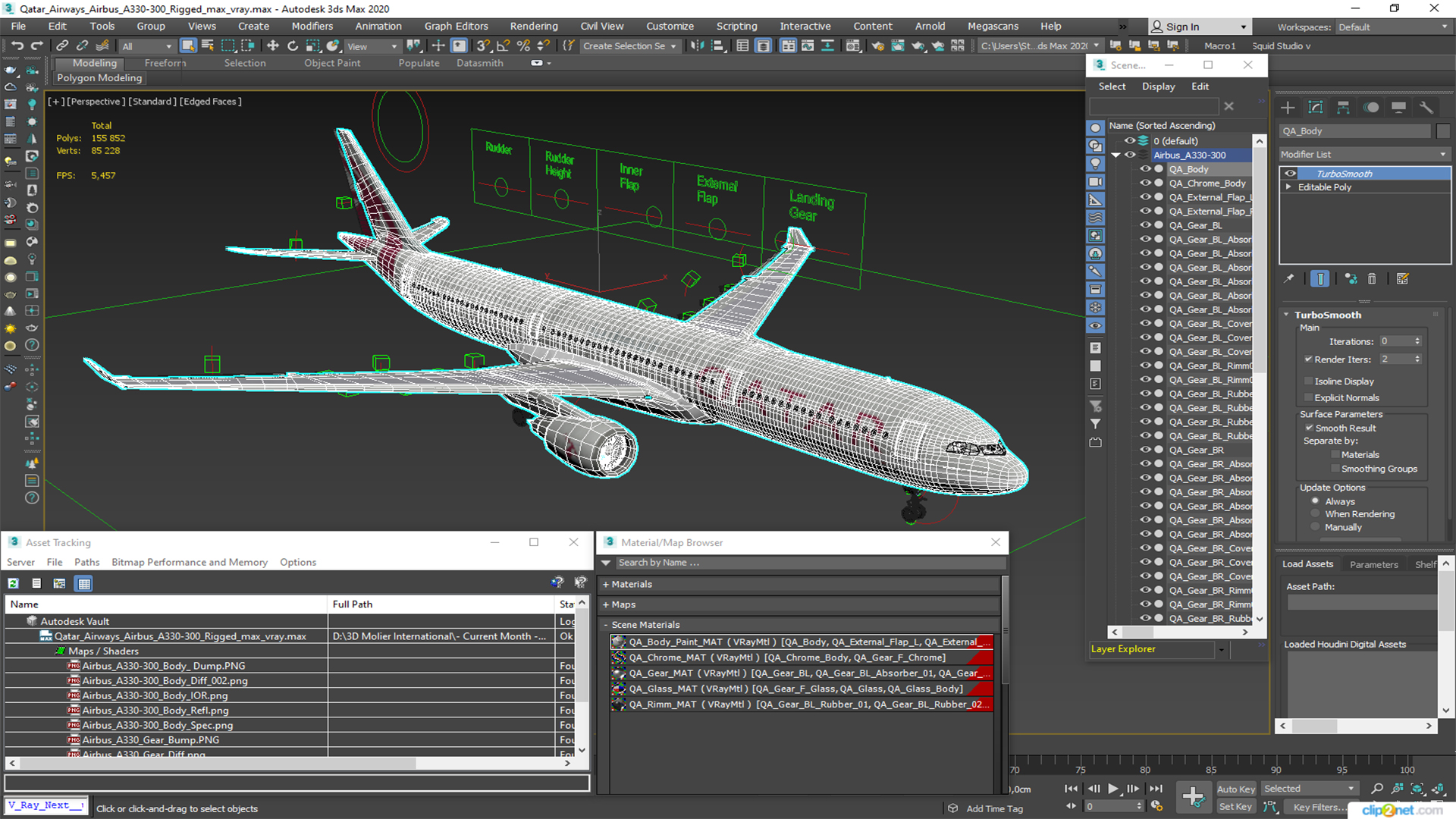Choose the Select and Rotate tool

[293, 46]
